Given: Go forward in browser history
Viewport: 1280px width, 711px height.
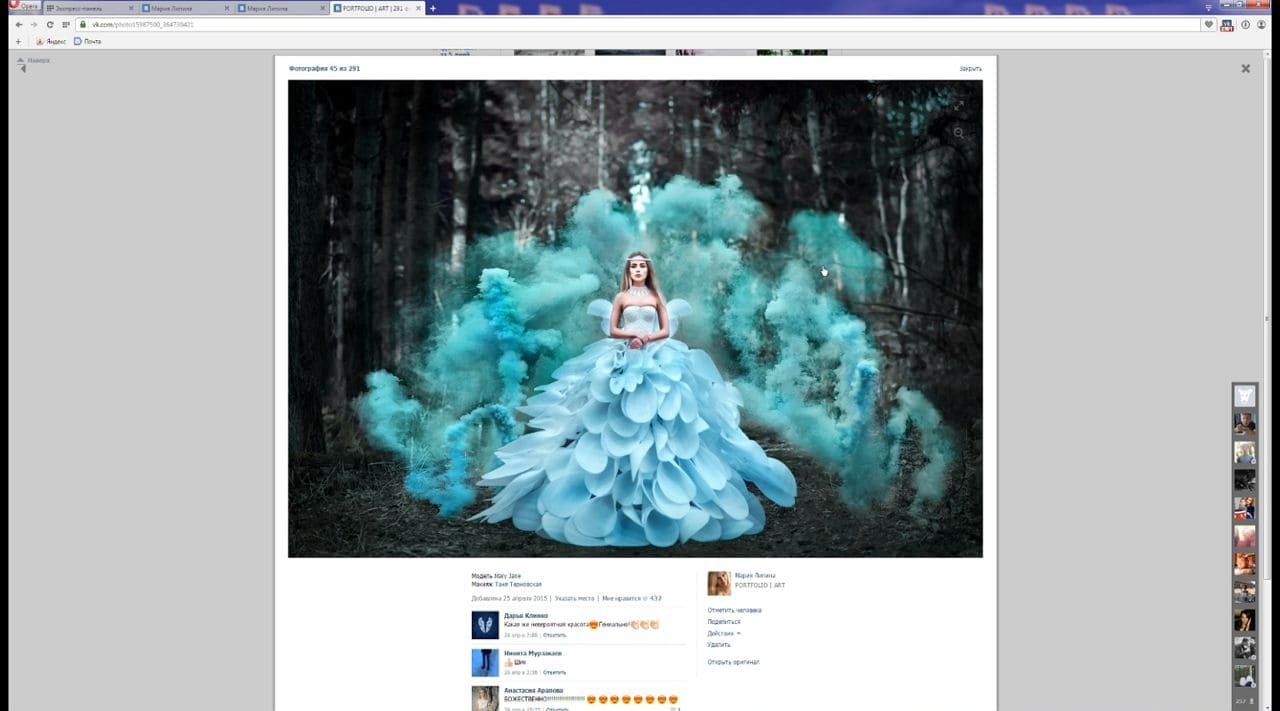Looking at the screenshot, I should coord(34,24).
